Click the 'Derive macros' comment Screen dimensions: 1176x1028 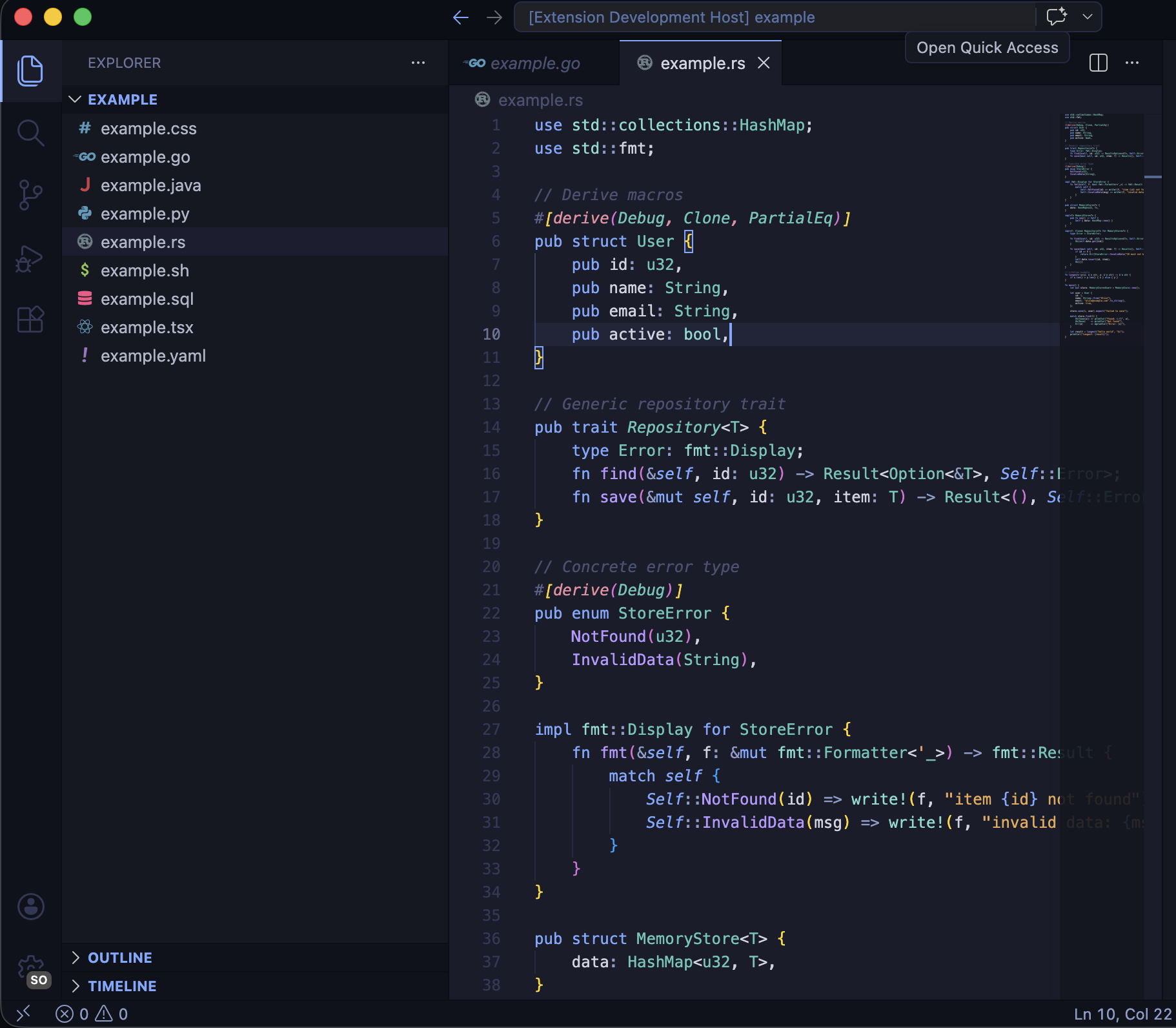click(x=609, y=195)
